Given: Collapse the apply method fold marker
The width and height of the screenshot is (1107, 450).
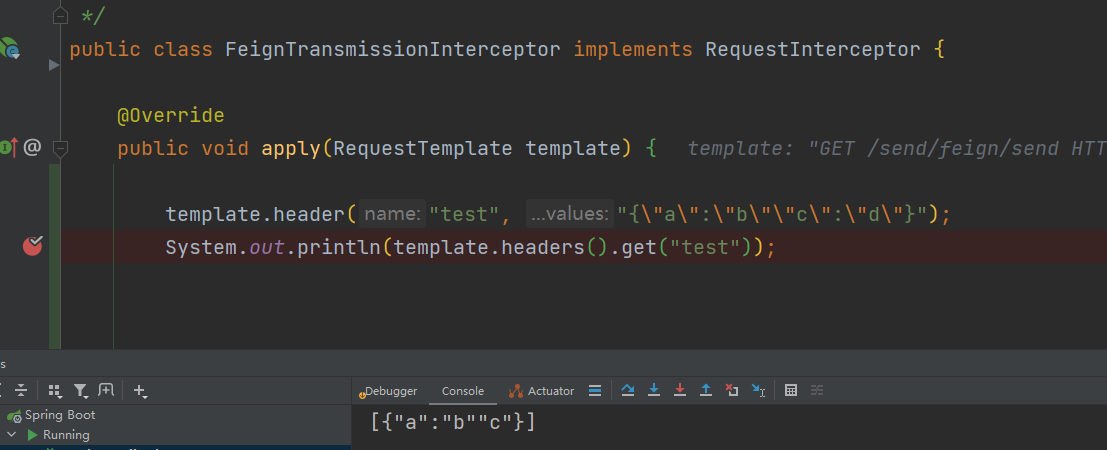Looking at the screenshot, I should pyautogui.click(x=59, y=148).
